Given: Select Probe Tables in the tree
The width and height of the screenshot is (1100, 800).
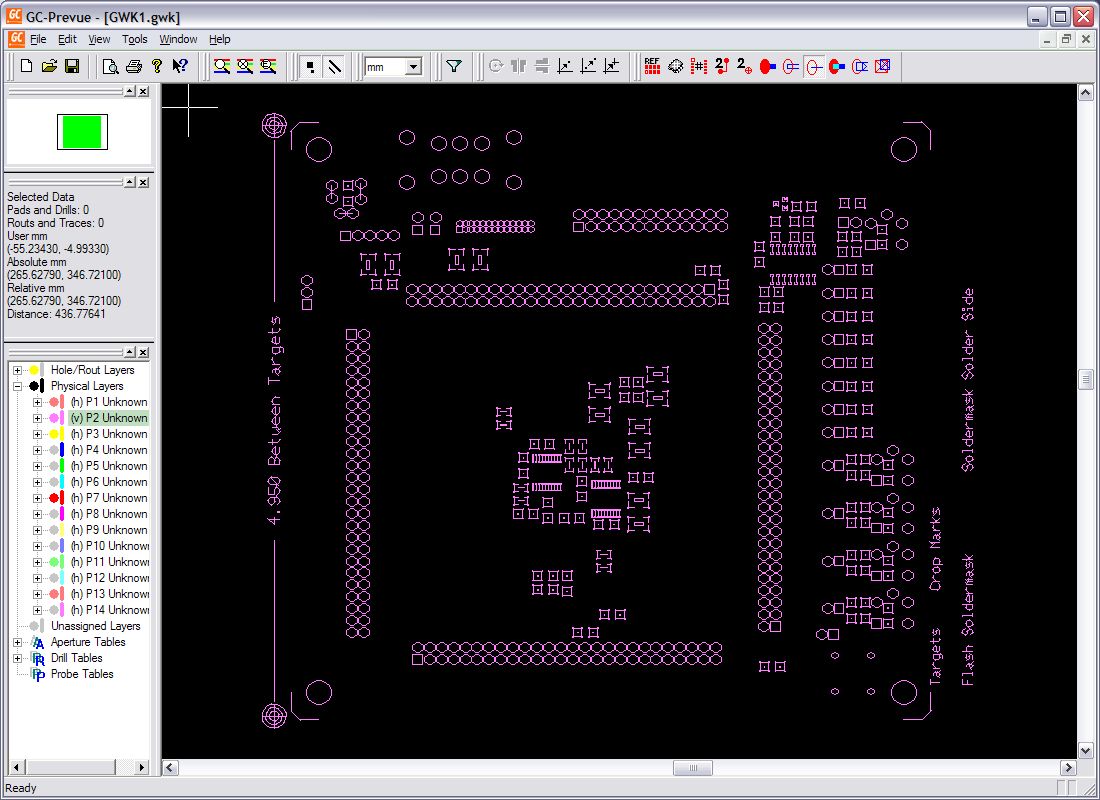Looking at the screenshot, I should (82, 674).
